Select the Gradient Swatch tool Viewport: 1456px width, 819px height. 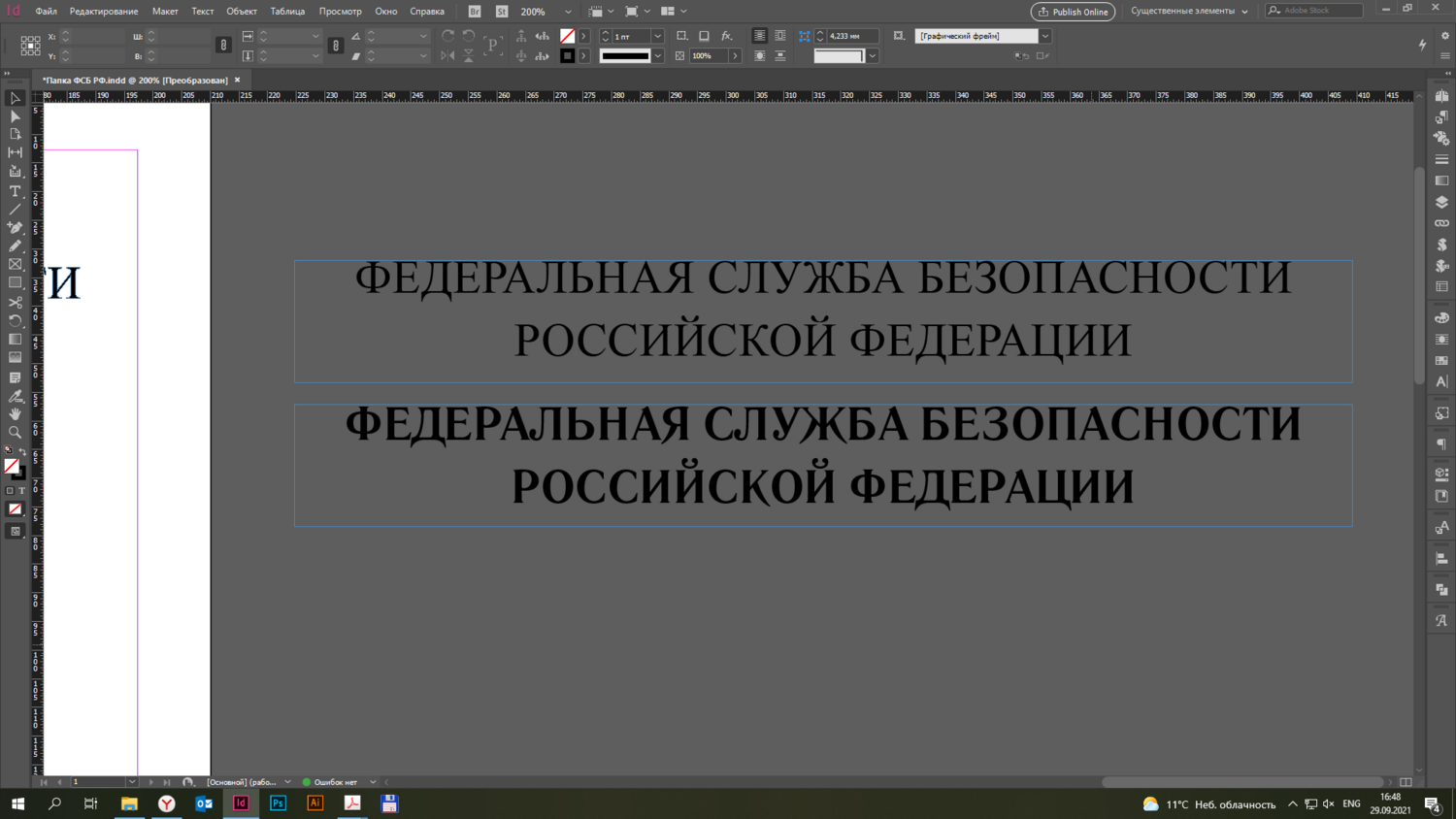tap(15, 340)
